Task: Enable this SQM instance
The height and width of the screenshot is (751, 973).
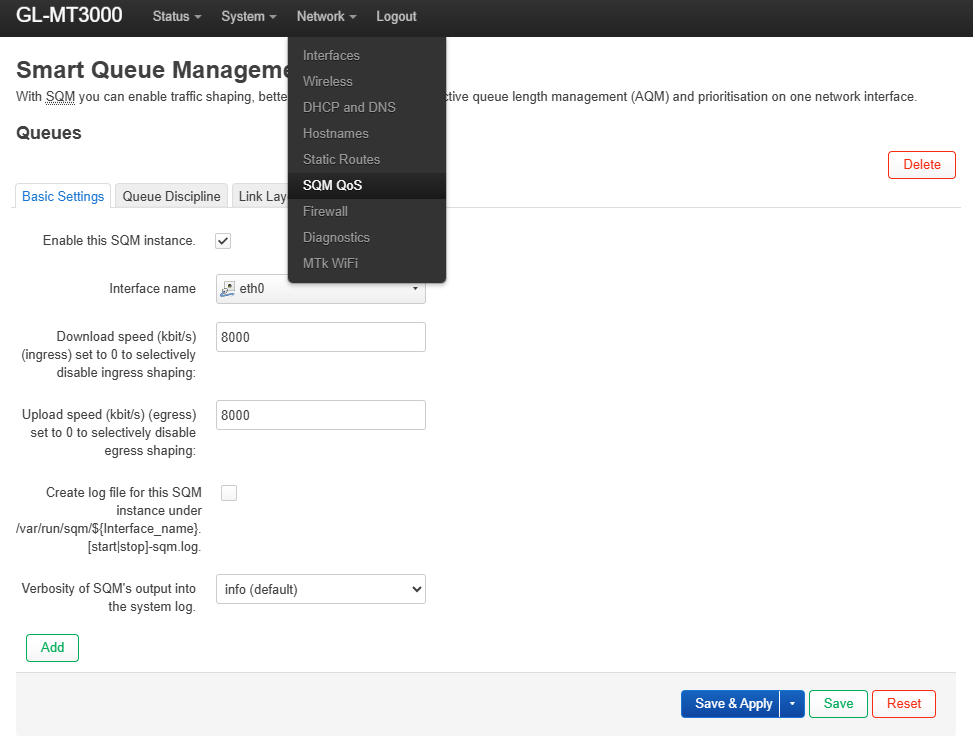Action: (222, 241)
